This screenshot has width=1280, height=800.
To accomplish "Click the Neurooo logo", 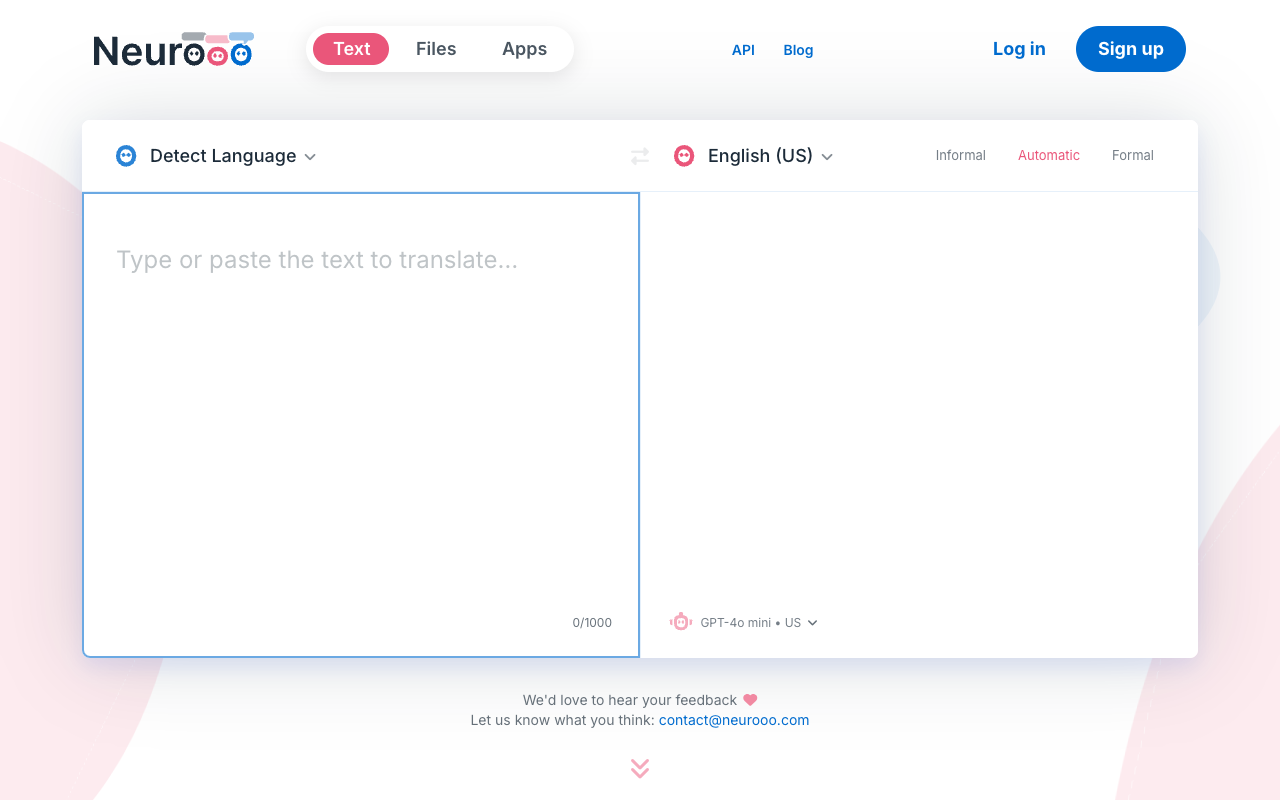I will (x=173, y=49).
